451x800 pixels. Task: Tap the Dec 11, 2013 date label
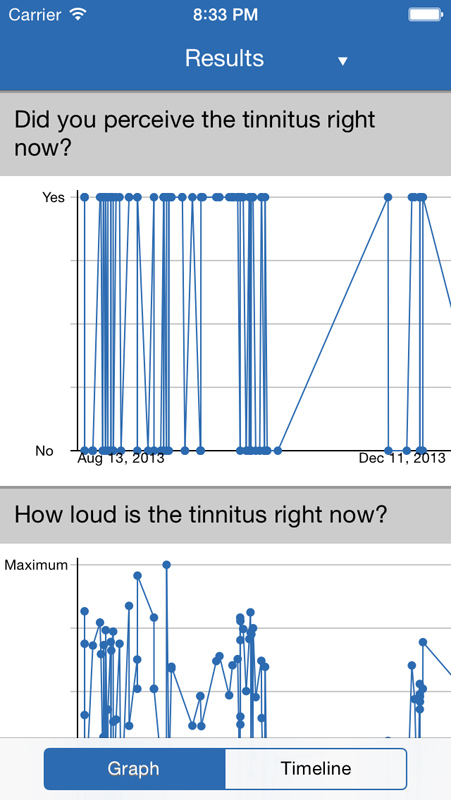point(402,458)
